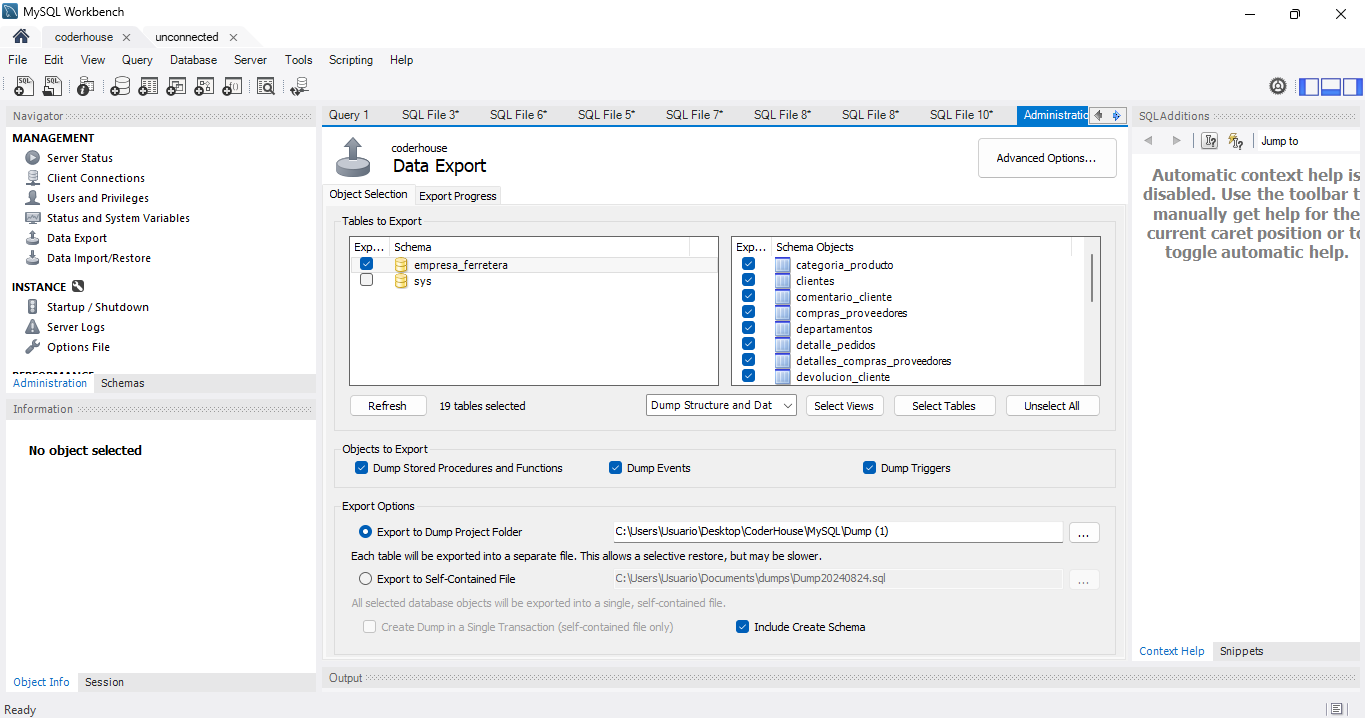This screenshot has height=718, width=1365.
Task: Create new function toolbar icon
Action: 232,87
